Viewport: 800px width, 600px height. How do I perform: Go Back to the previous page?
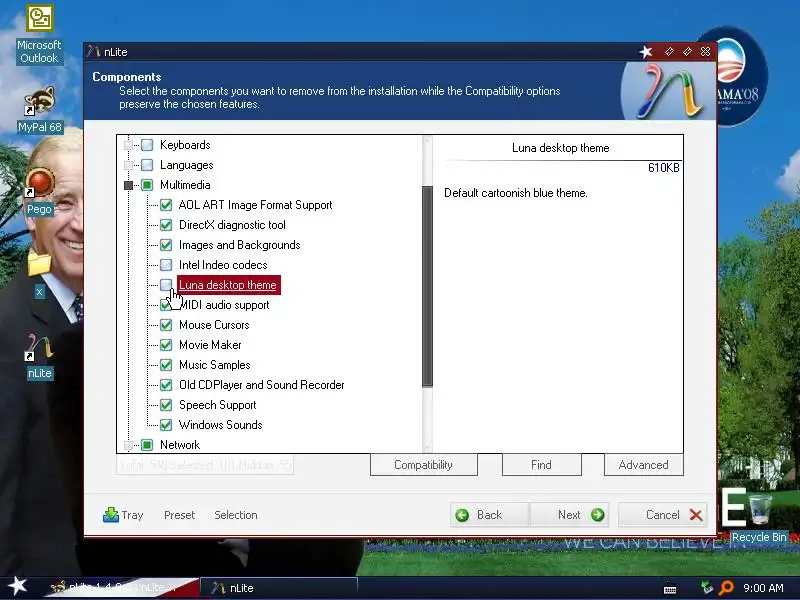[x=489, y=515]
